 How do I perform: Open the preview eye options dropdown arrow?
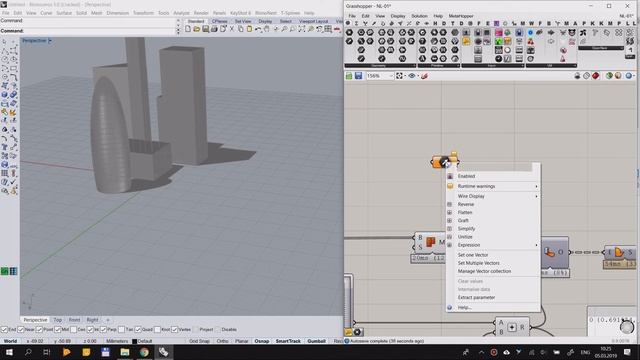418,76
